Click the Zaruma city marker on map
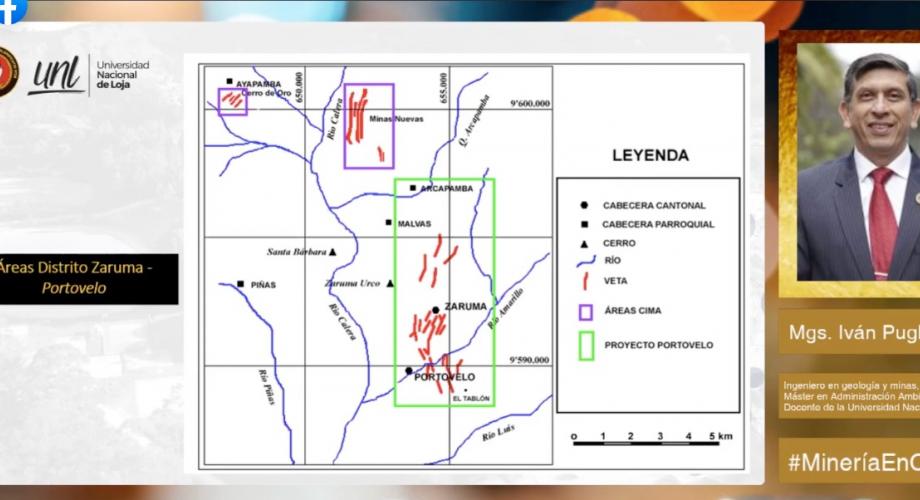The height and width of the screenshot is (500, 920). pos(436,309)
